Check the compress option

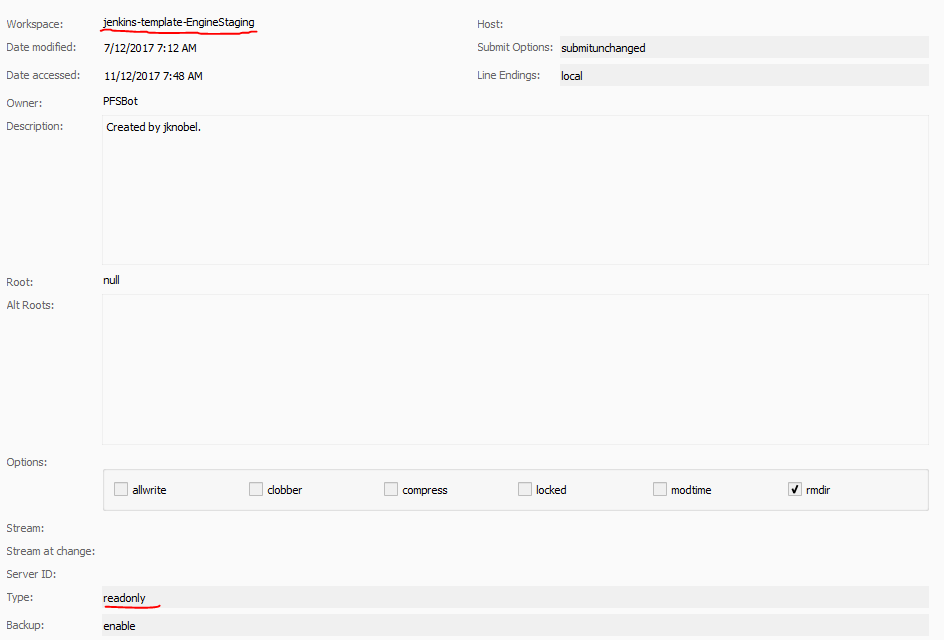click(x=391, y=489)
